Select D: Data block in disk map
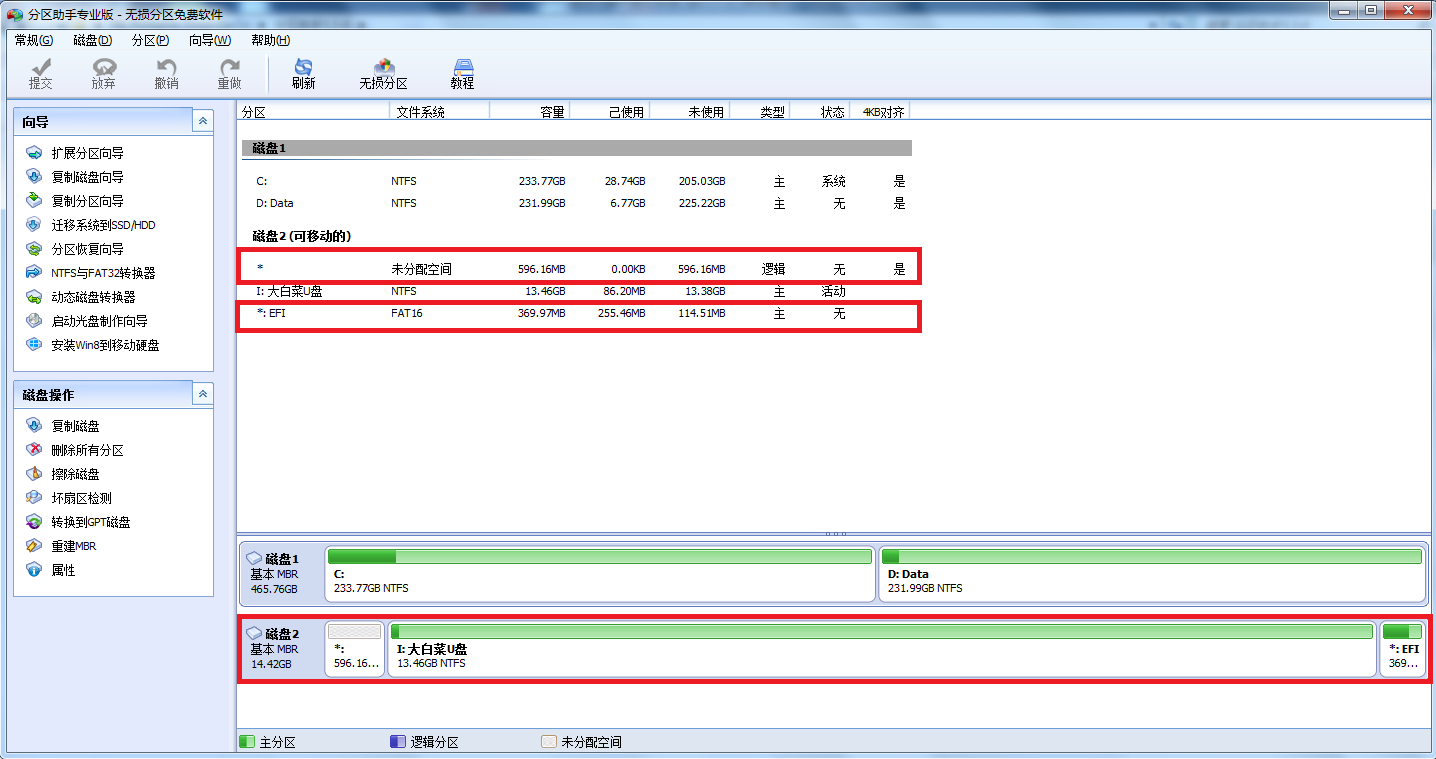1436x759 pixels. click(1152, 574)
